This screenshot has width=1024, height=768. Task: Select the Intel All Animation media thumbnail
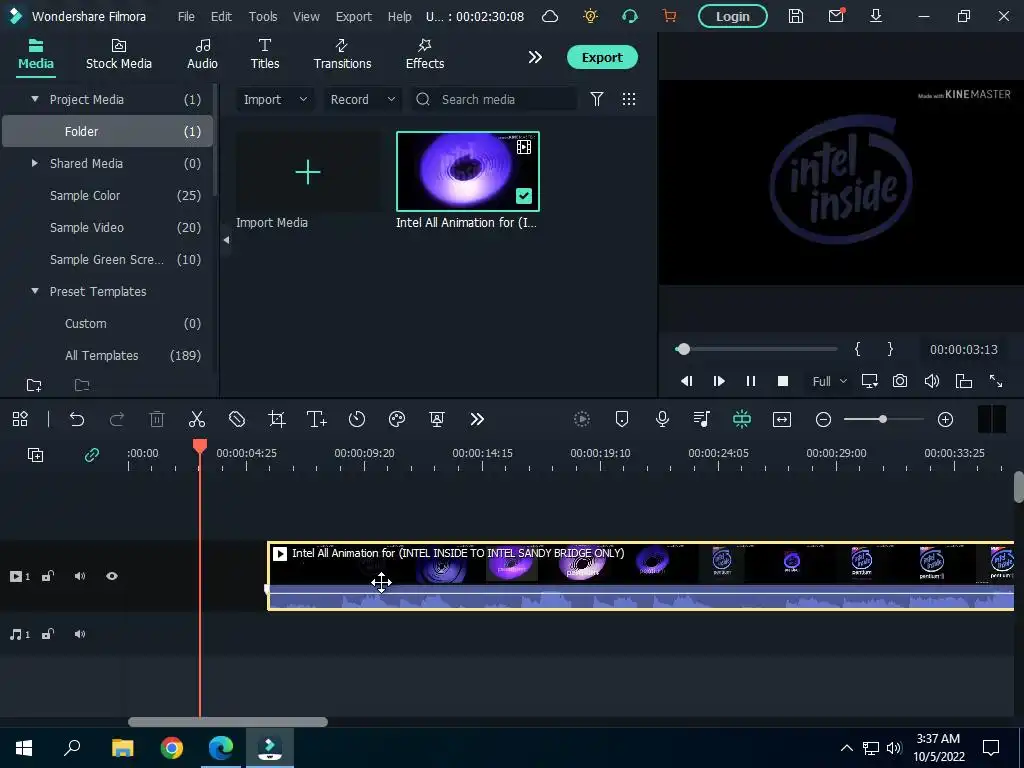[468, 172]
